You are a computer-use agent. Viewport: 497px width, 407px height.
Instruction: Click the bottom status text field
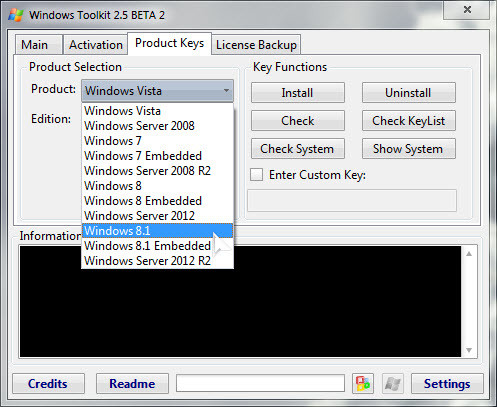[260, 383]
